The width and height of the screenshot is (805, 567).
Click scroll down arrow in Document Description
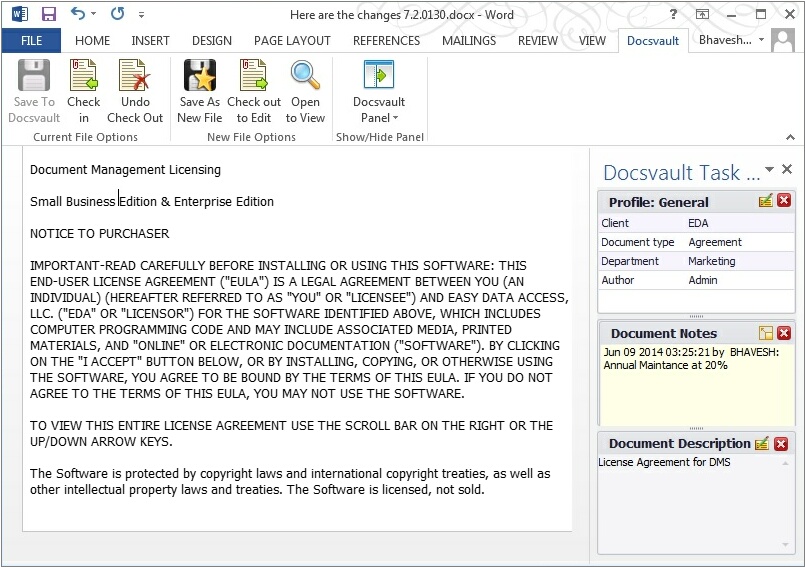coord(785,544)
